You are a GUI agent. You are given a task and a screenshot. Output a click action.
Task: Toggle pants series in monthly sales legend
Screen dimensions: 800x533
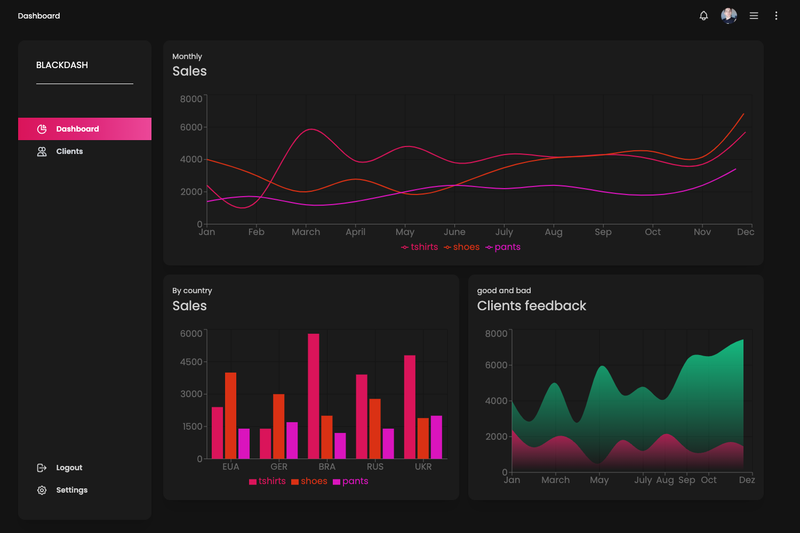point(503,247)
